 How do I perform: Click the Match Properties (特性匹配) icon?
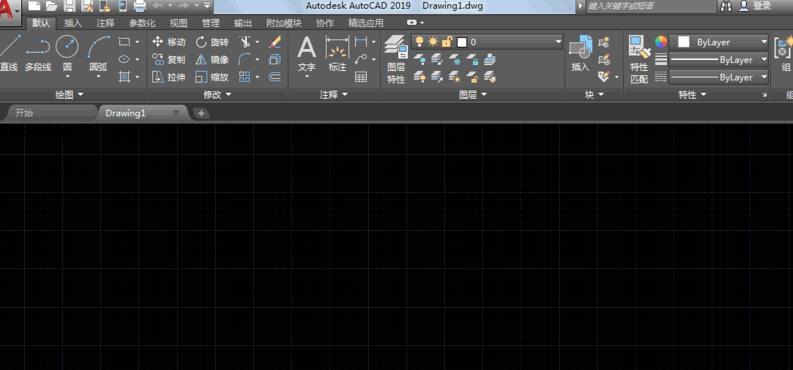[639, 60]
